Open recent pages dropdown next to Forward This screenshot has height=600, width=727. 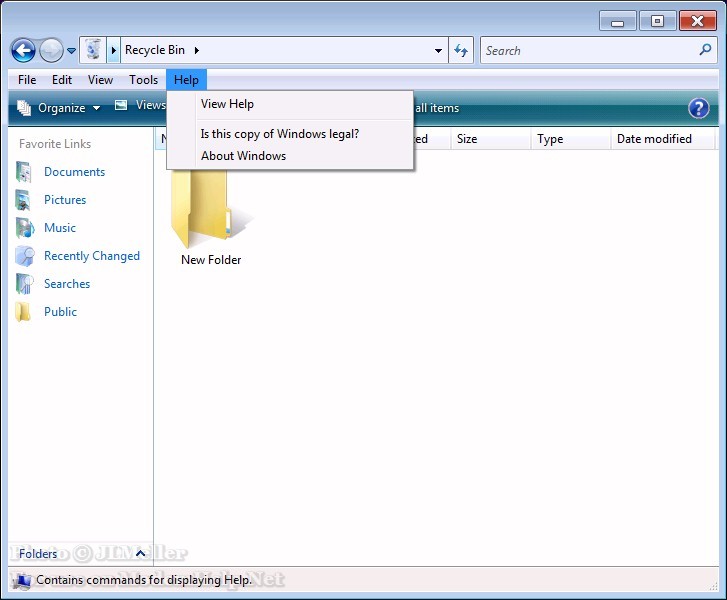point(71,51)
